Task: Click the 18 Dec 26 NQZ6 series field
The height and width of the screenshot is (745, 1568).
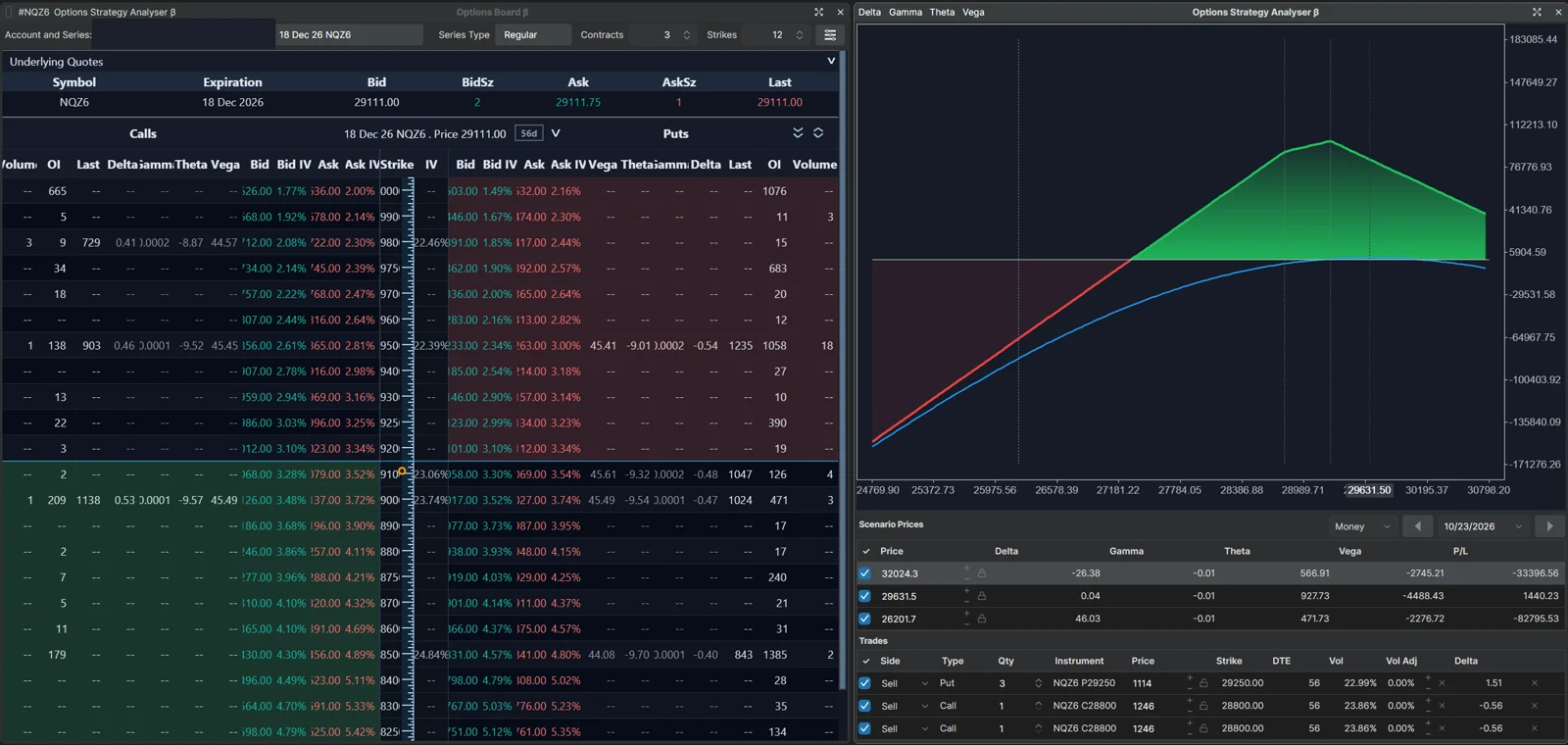Action: point(349,35)
